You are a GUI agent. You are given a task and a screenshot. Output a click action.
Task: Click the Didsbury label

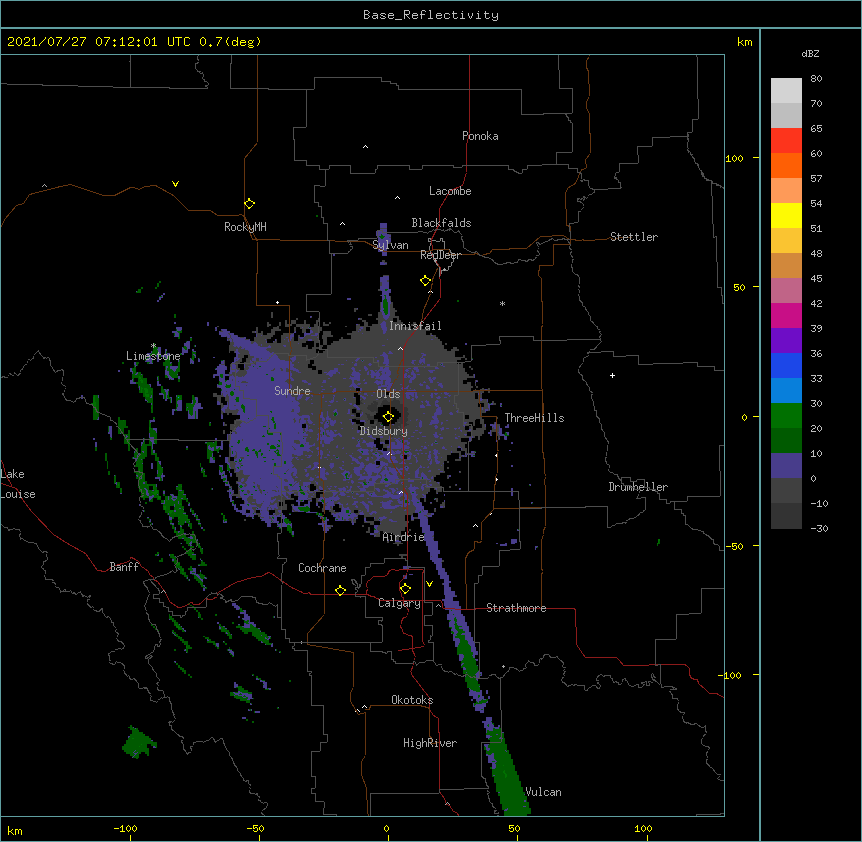[383, 431]
